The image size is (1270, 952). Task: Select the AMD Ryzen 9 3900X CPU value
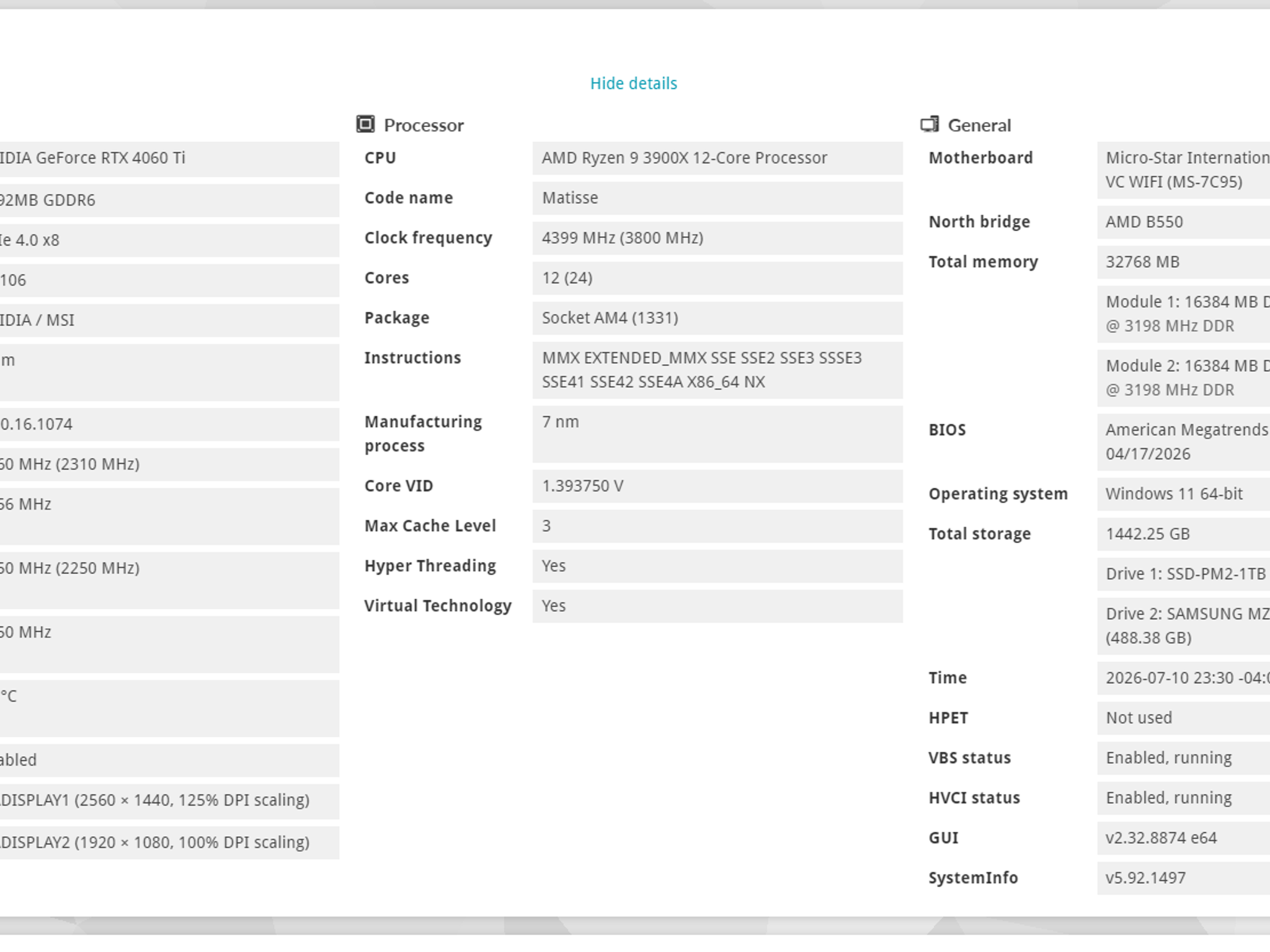717,158
